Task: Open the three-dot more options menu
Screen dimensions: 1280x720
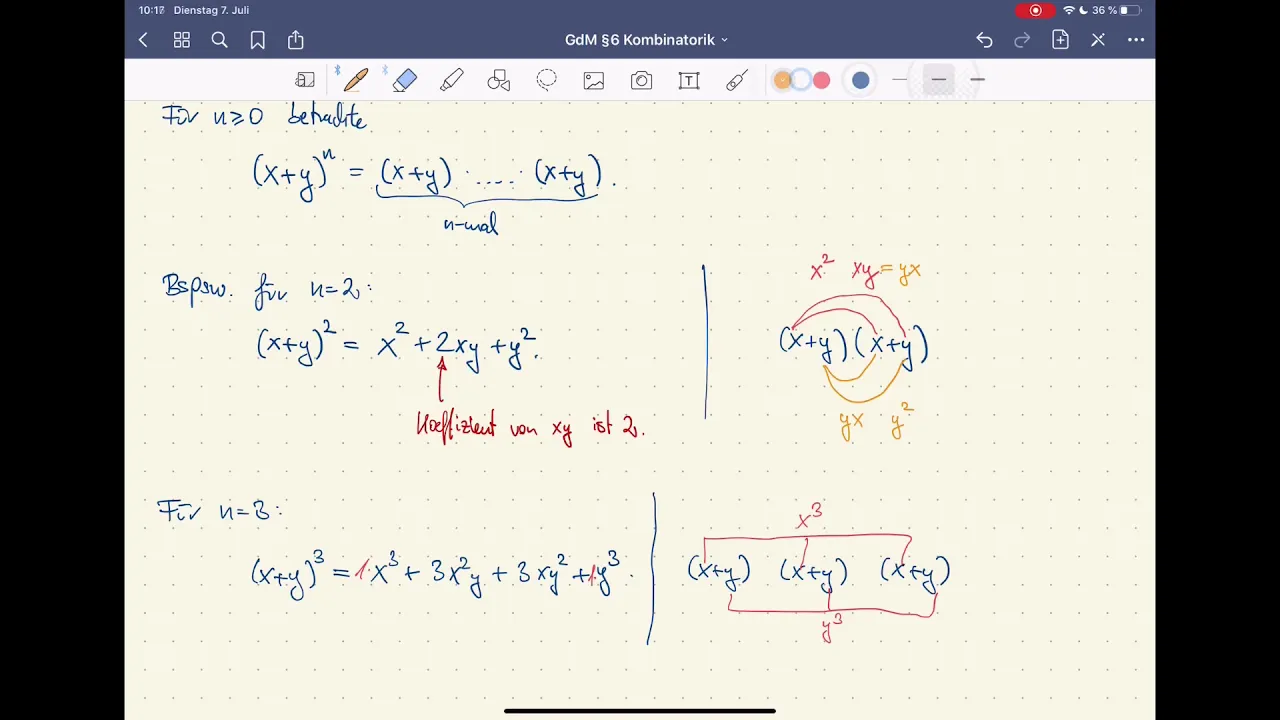Action: click(x=1136, y=40)
